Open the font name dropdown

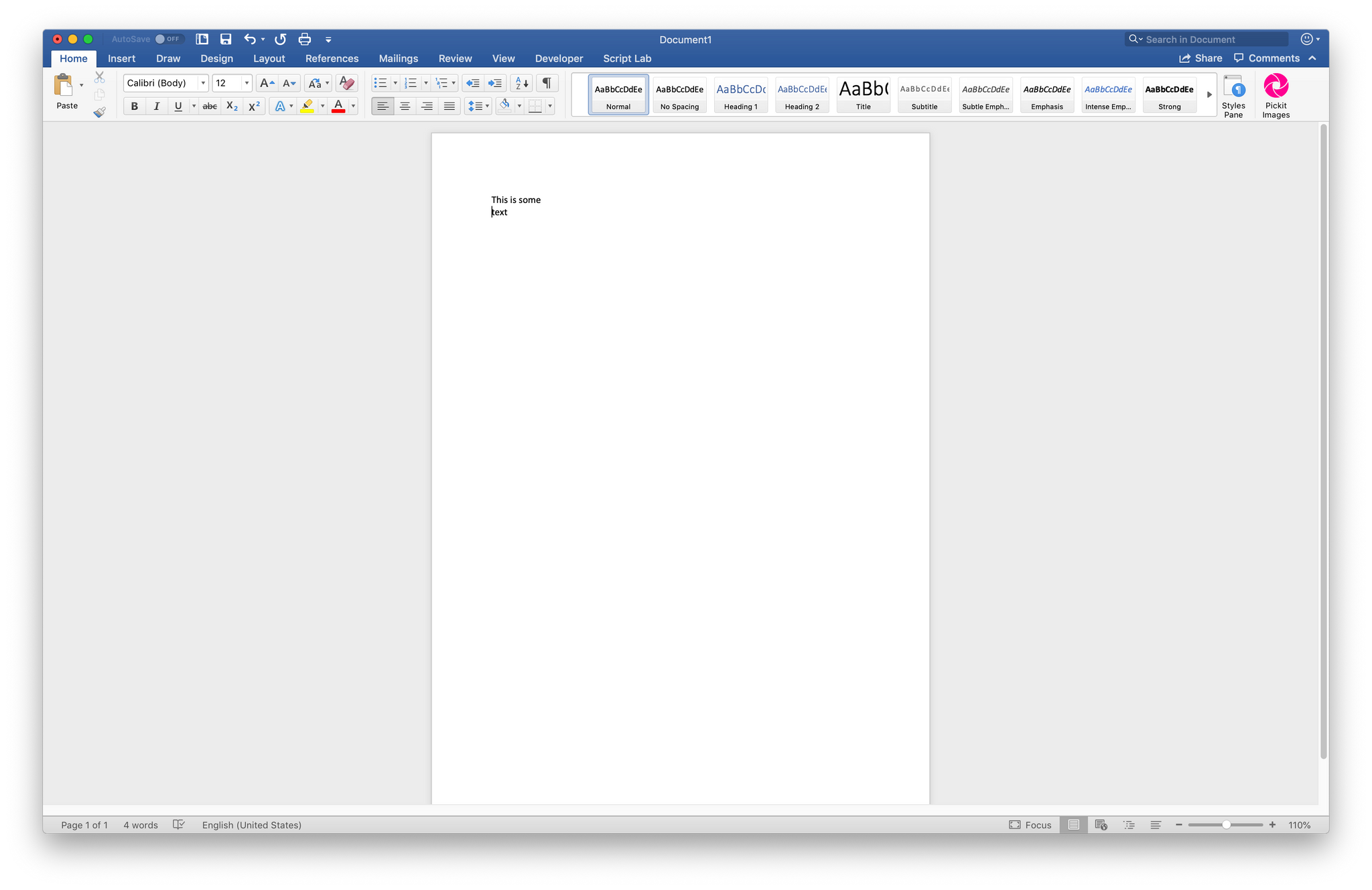[203, 83]
